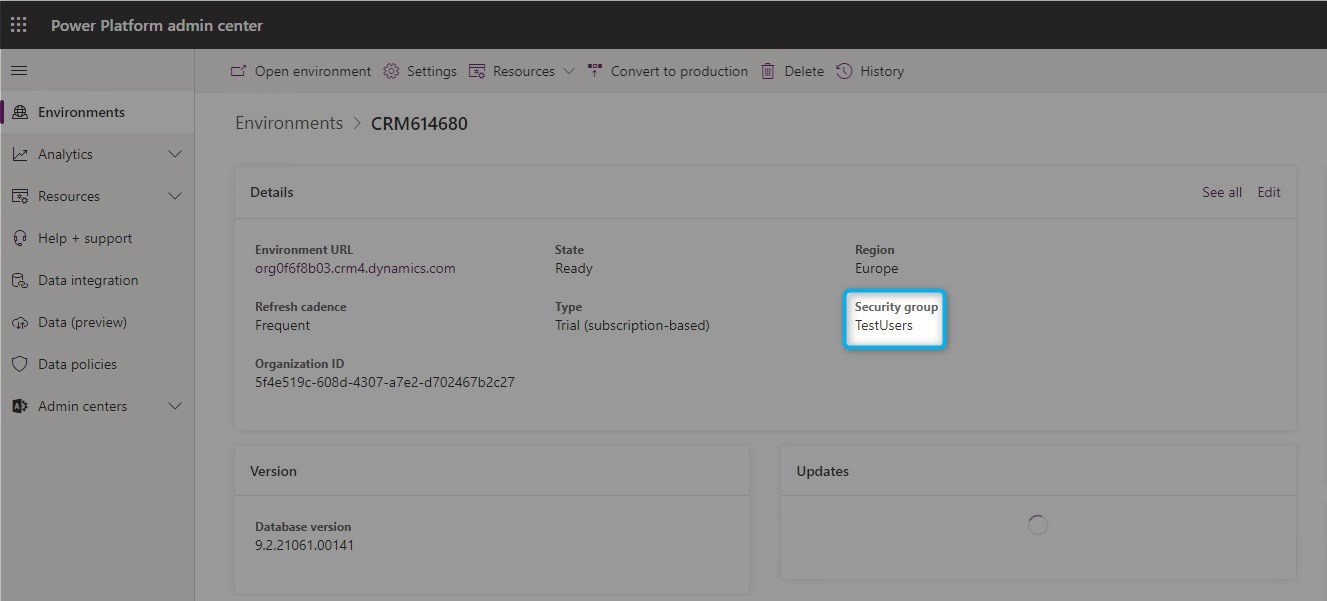Click the Trial (subscription-based) type value

(632, 325)
